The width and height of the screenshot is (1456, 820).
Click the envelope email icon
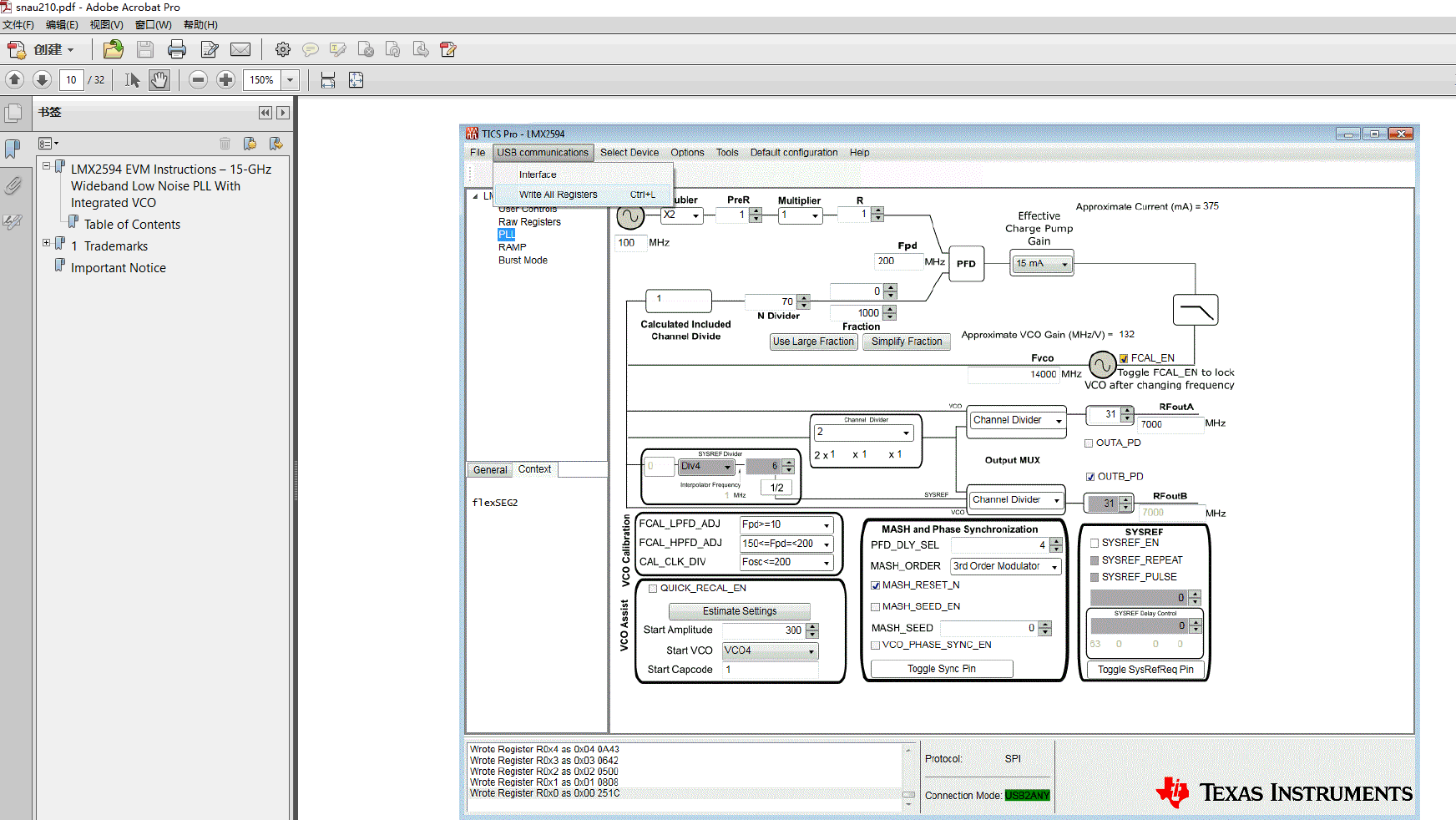[240, 50]
